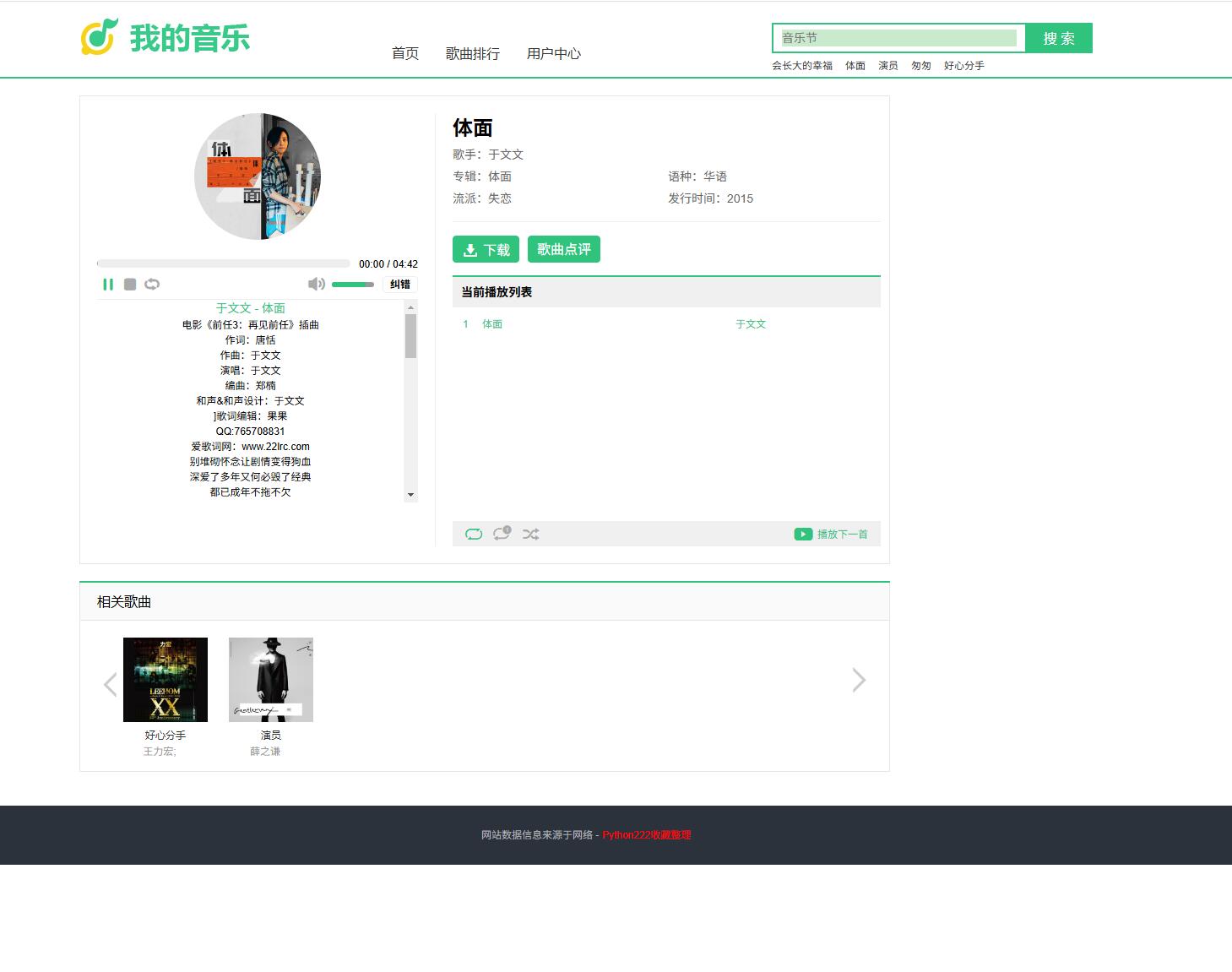1232x972 pixels.
Task: Download the song with 下载
Action: (486, 249)
